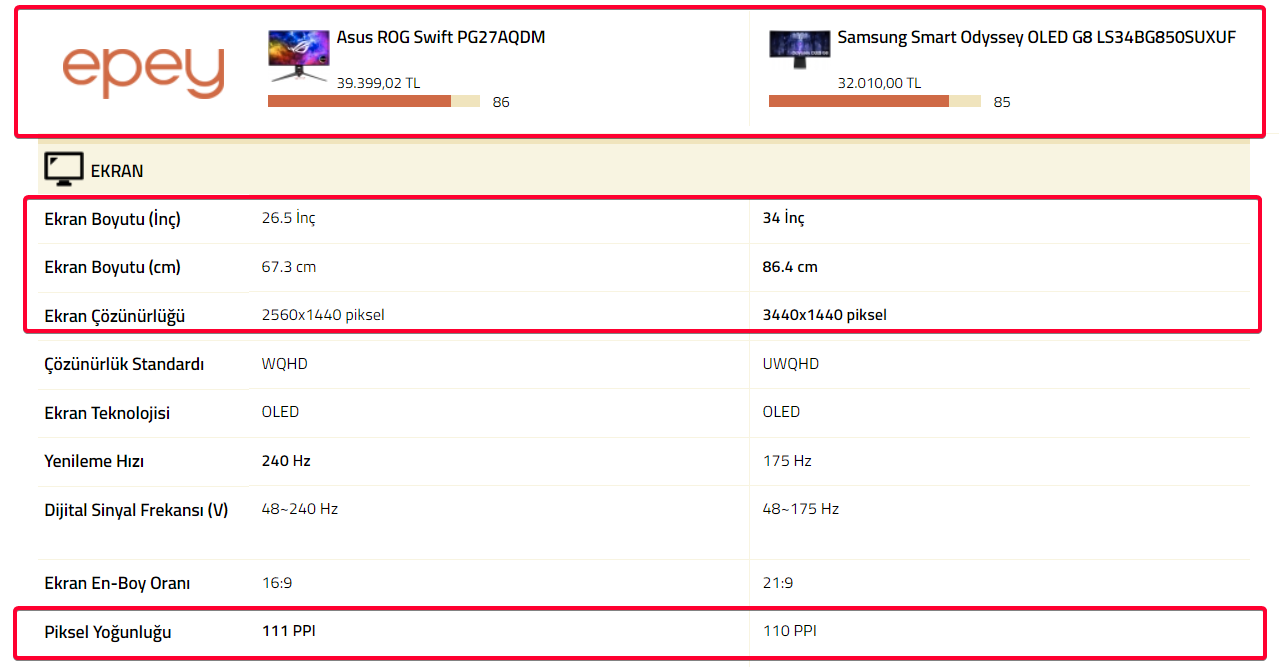This screenshot has height=667, width=1279.
Task: Collapse the EKRAN section header
Action: point(643,170)
